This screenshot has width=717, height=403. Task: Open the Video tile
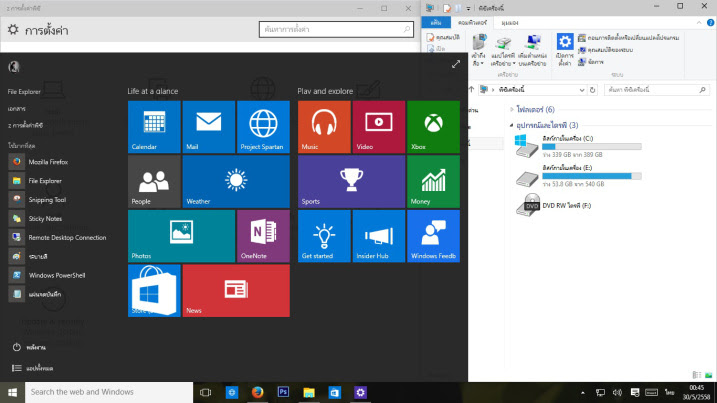tap(379, 127)
